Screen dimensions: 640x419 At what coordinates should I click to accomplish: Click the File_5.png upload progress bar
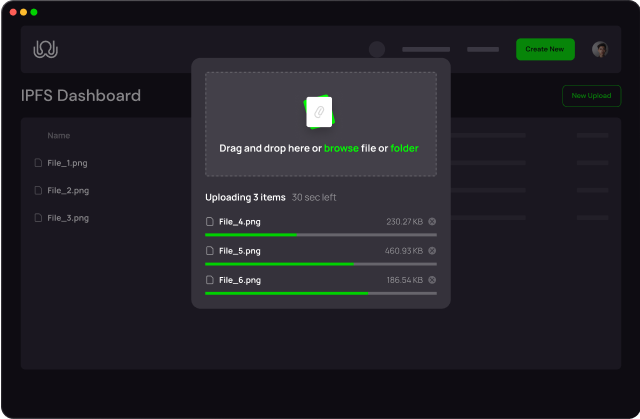pyautogui.click(x=321, y=264)
